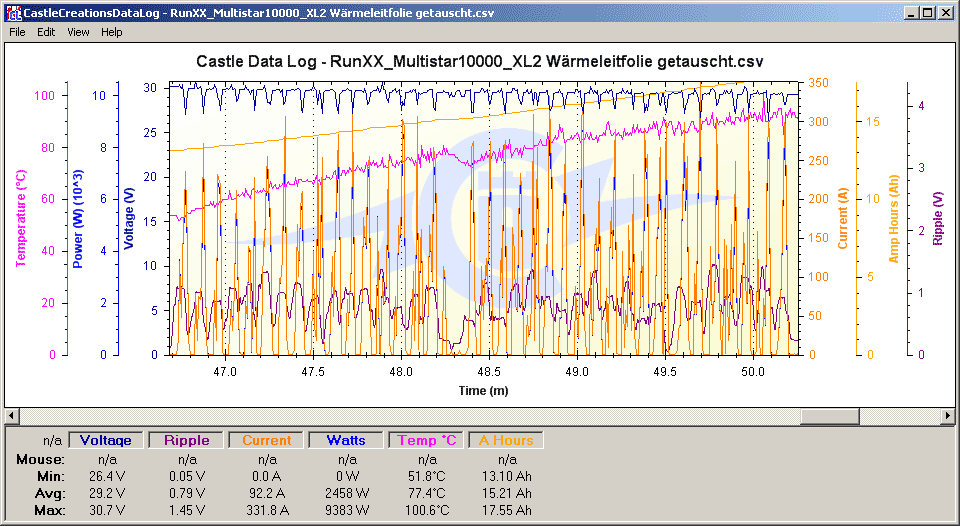Minimize the CastleCreationsDataLog window
Viewport: 960px width, 526px height.
click(x=912, y=12)
